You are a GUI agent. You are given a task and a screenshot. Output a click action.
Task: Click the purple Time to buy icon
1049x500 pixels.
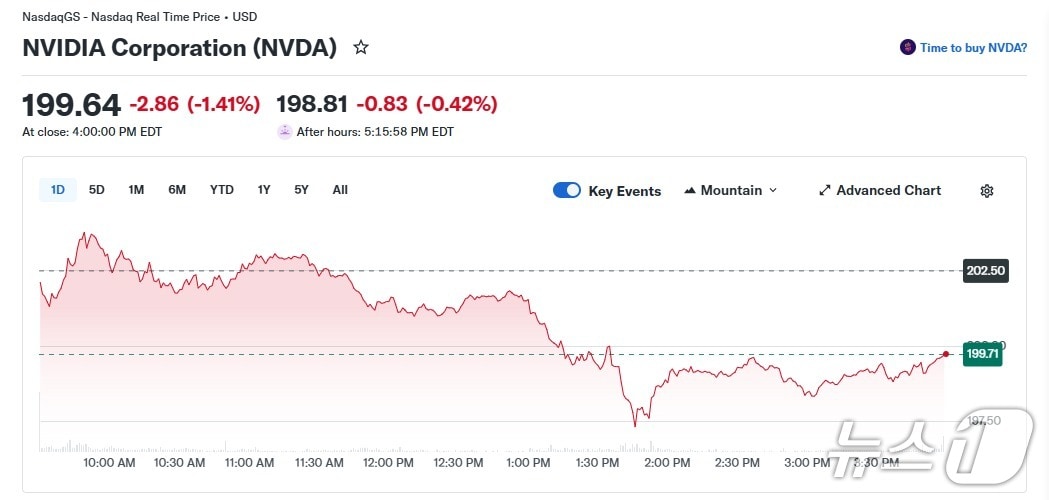click(x=908, y=47)
